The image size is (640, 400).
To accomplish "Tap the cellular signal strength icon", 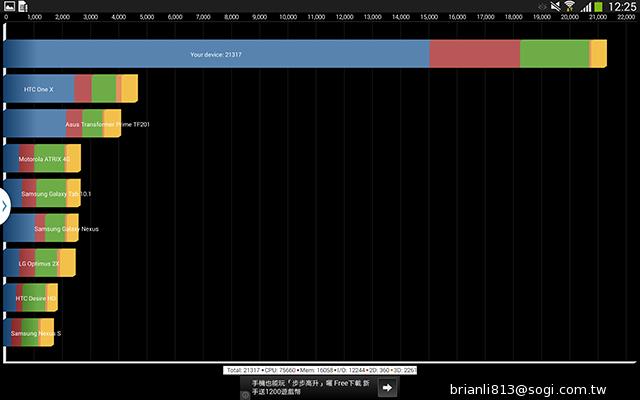I will click(585, 7).
